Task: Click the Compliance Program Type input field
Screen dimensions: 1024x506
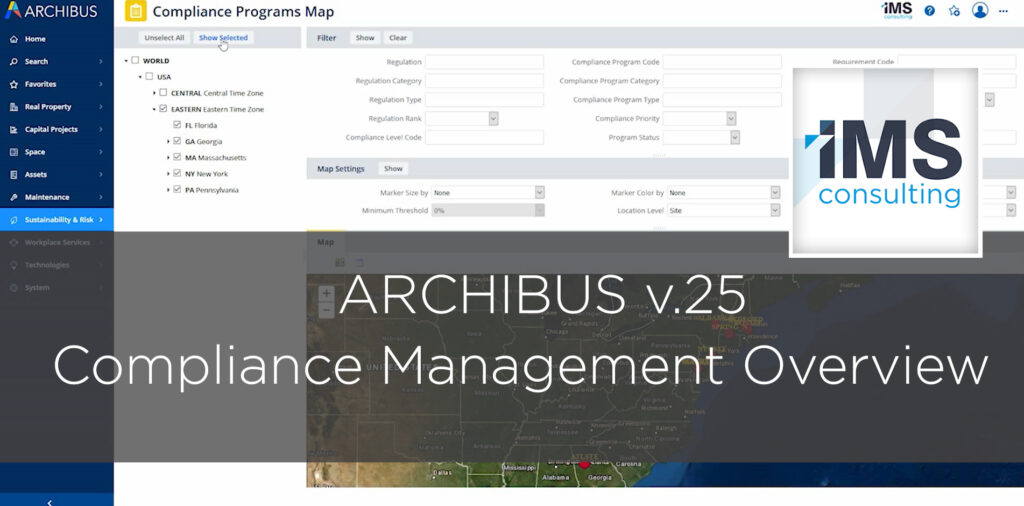Action: (x=722, y=100)
